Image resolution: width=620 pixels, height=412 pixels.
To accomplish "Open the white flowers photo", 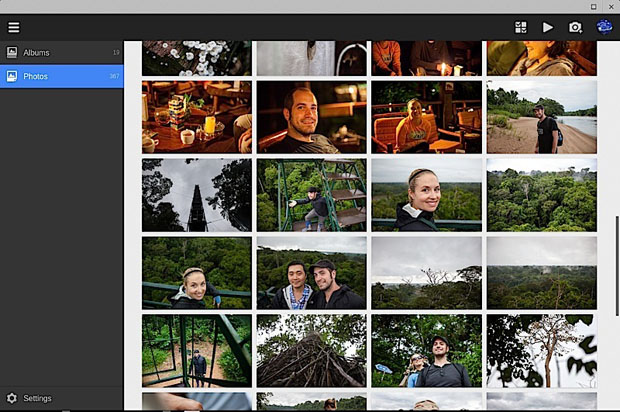I will [x=197, y=58].
